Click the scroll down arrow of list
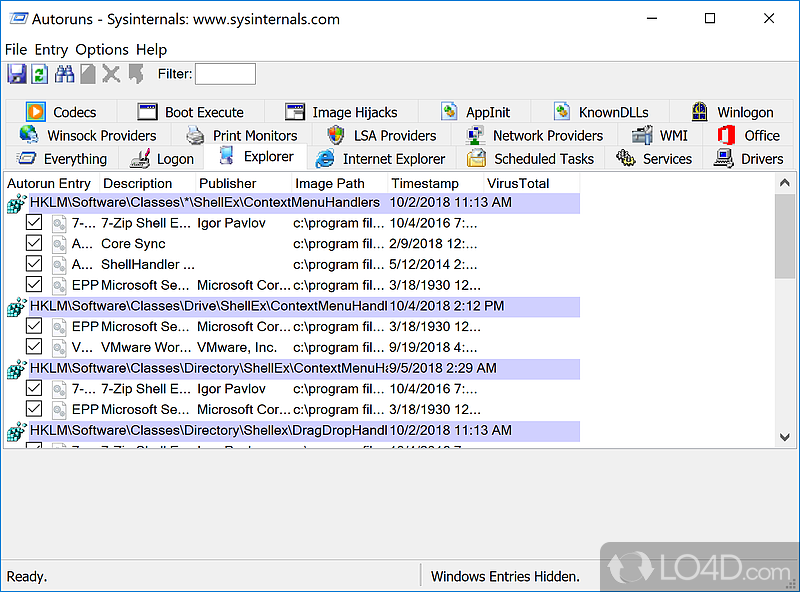 (x=785, y=437)
